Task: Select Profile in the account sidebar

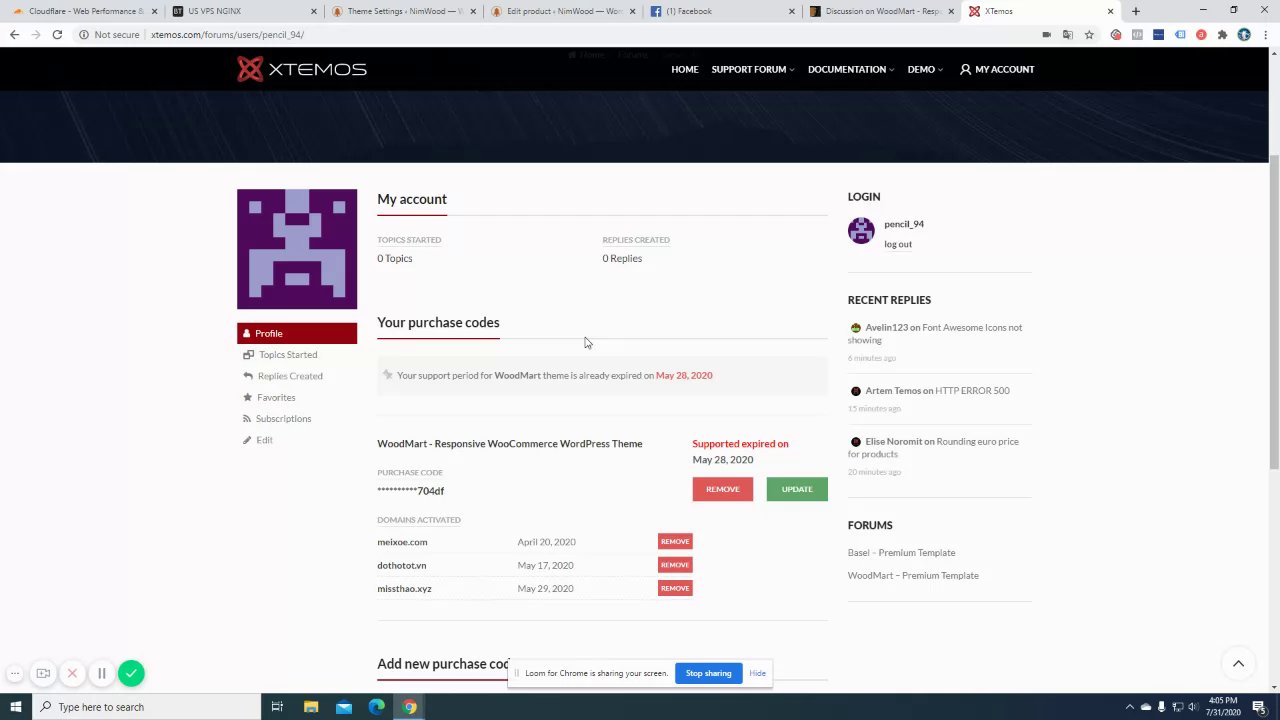Action: (297, 333)
